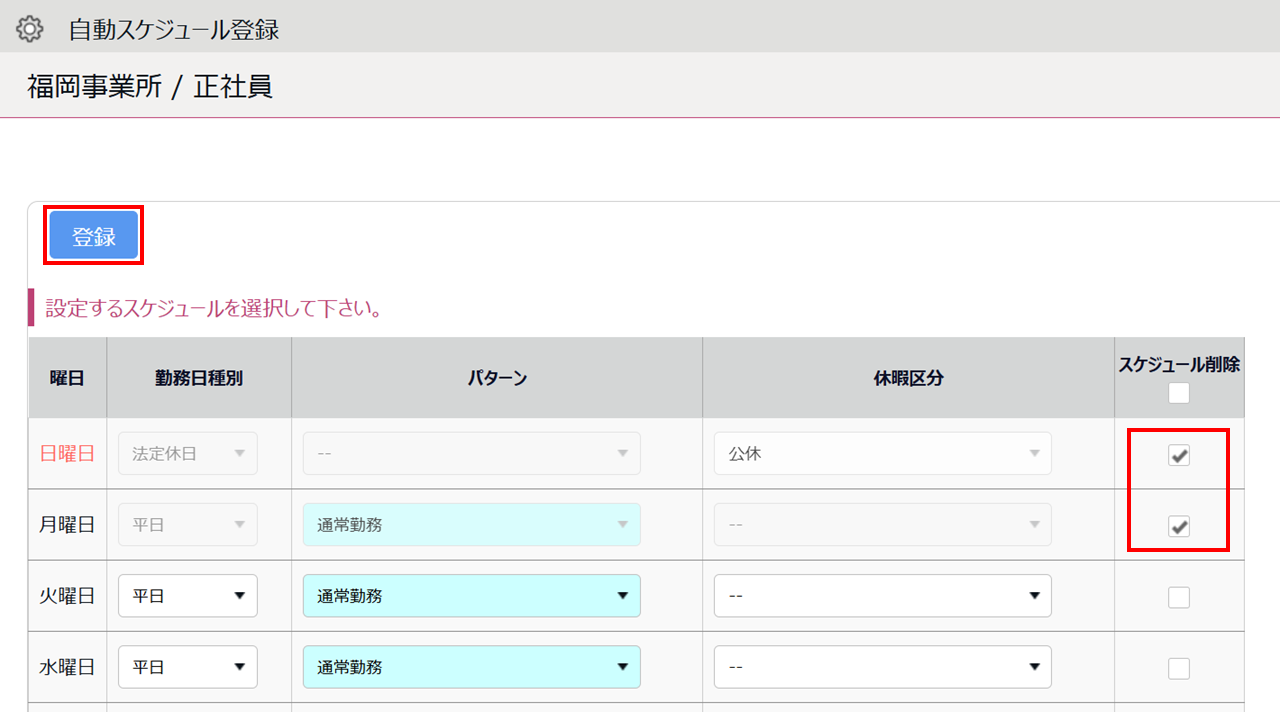Image resolution: width=1280 pixels, height=712 pixels.
Task: Click the 曜日 column header
Action: 67,378
